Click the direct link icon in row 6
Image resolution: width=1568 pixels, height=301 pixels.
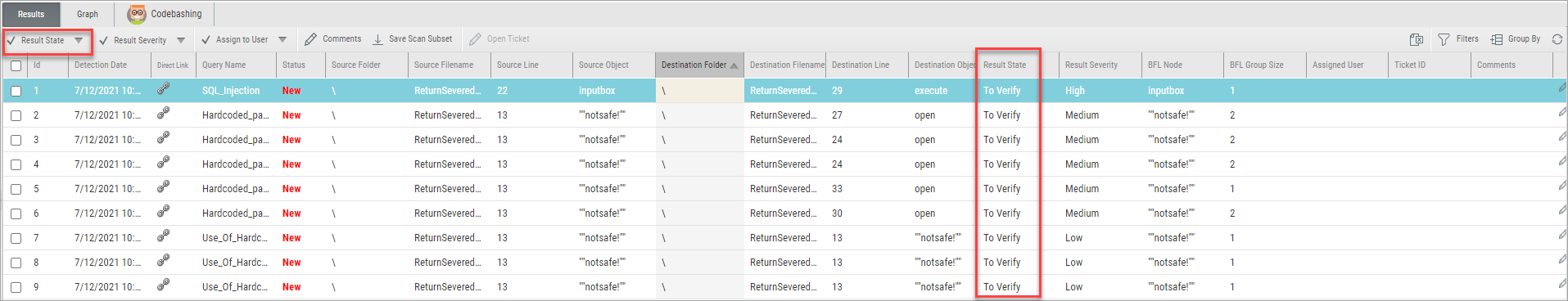click(x=164, y=211)
